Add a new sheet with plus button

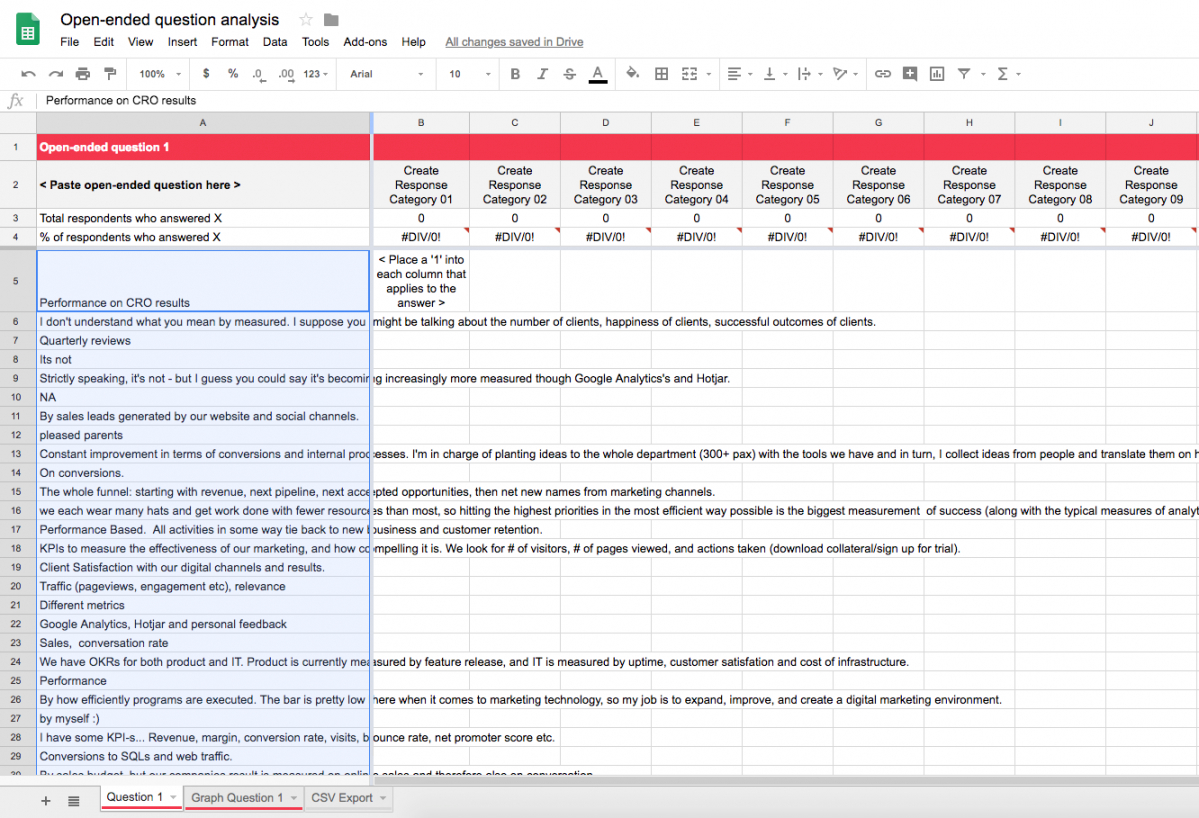45,800
